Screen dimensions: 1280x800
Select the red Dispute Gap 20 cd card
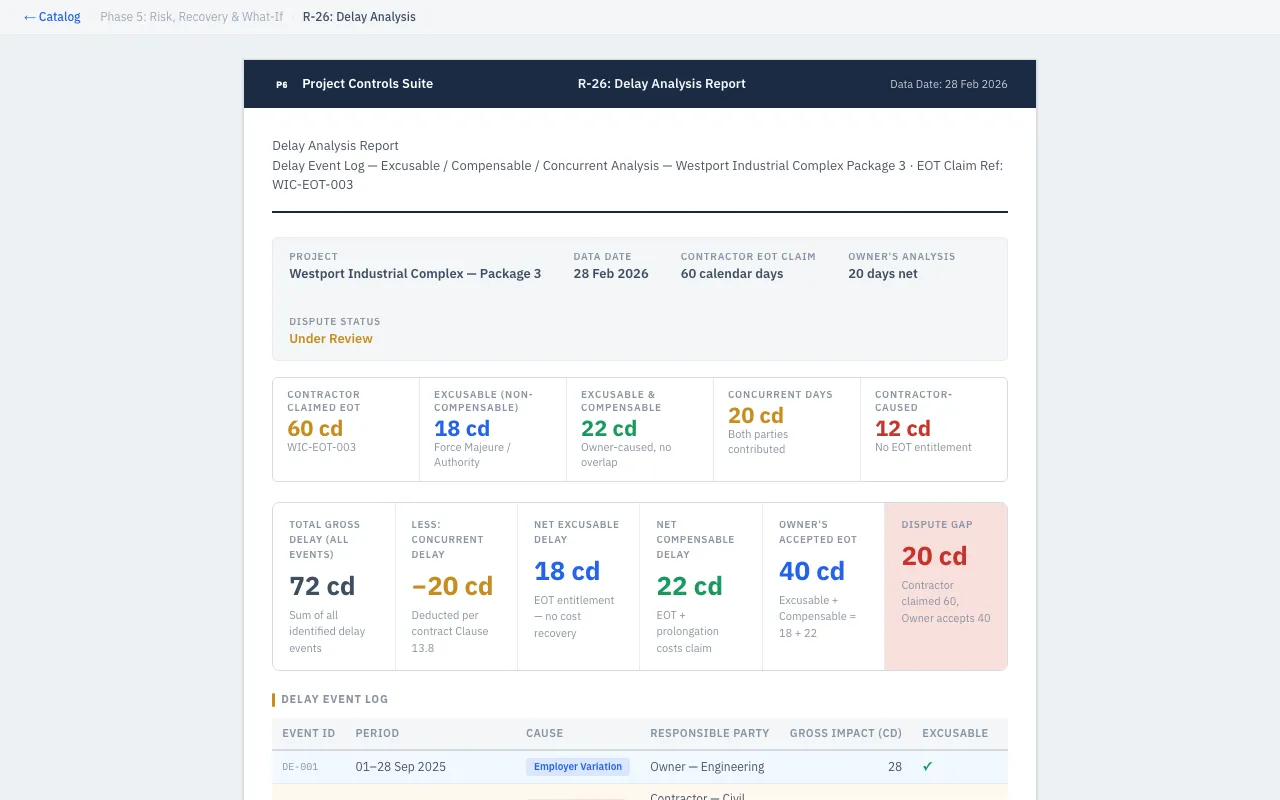(945, 586)
